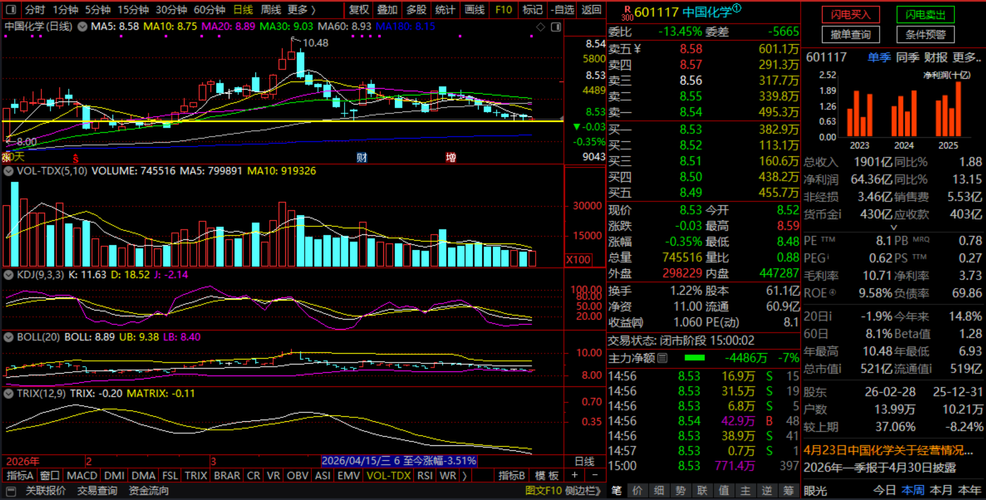
Task: Click the 增 marker on the chart
Action: (451, 157)
